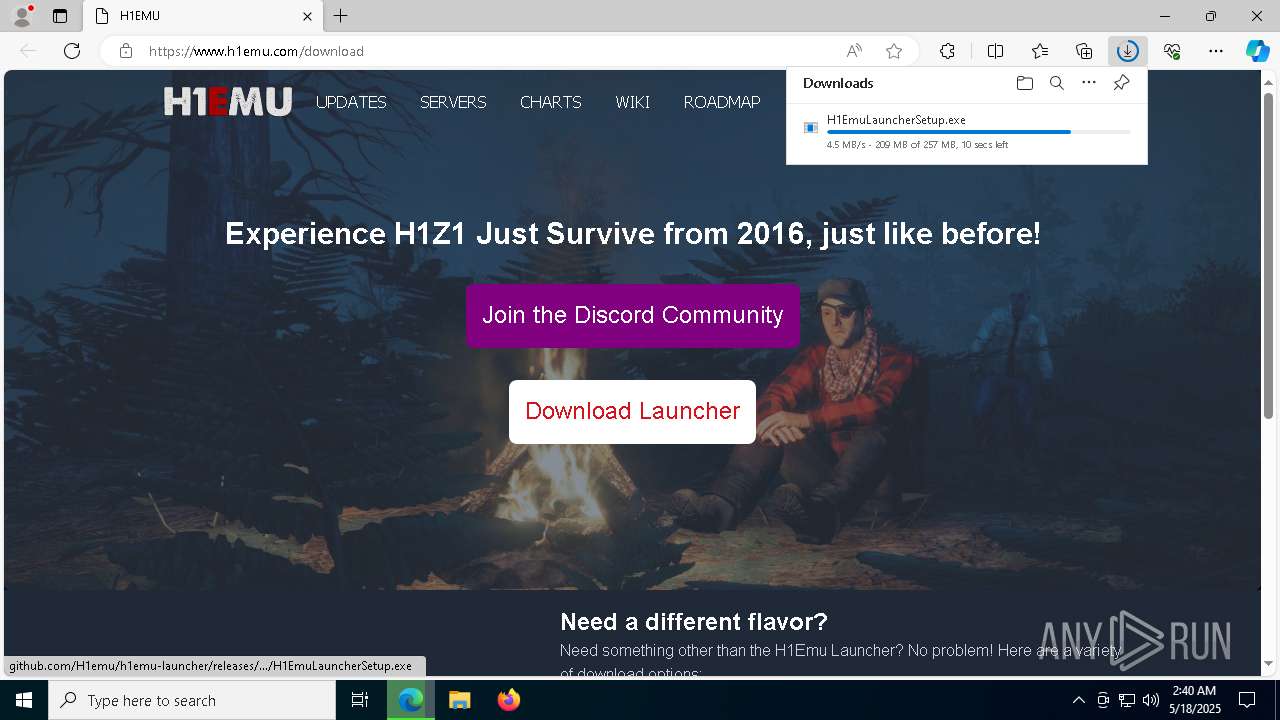Open the taskbar clock and date
This screenshot has height=720, width=1280.
pos(1194,700)
